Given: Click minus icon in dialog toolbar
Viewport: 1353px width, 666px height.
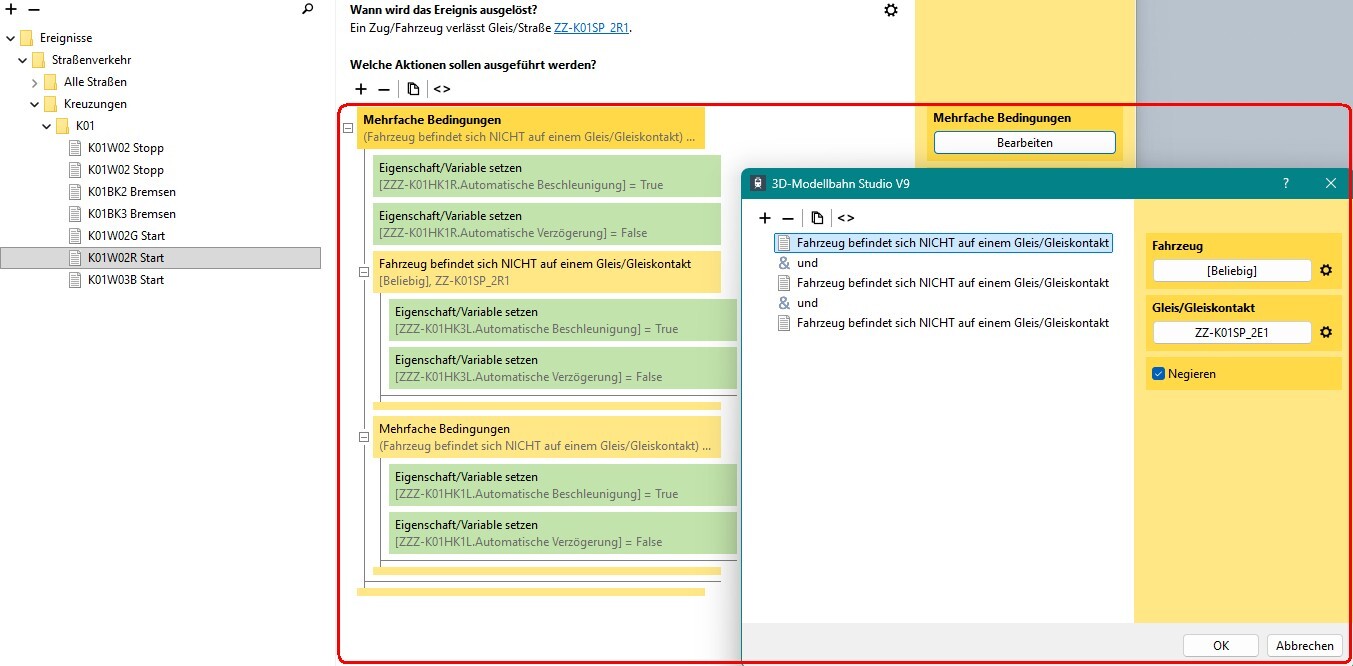Looking at the screenshot, I should [788, 218].
